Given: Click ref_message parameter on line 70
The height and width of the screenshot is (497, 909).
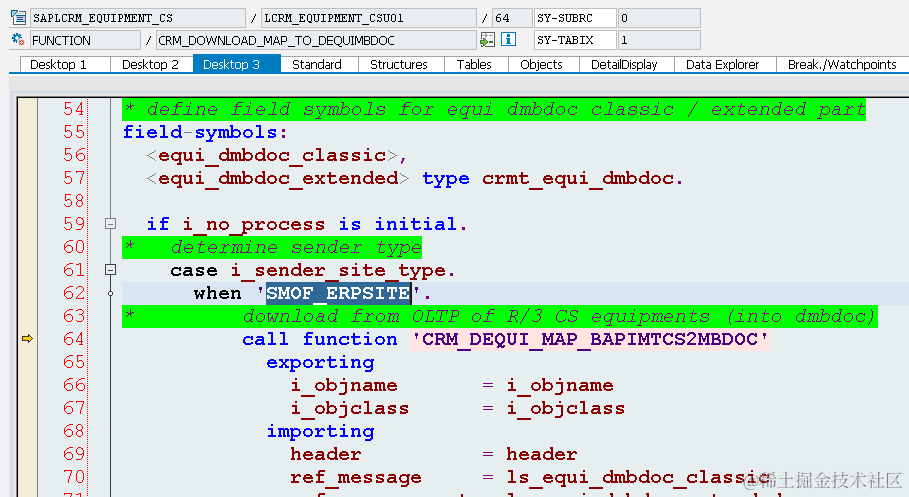Looking at the screenshot, I should click(x=356, y=477).
